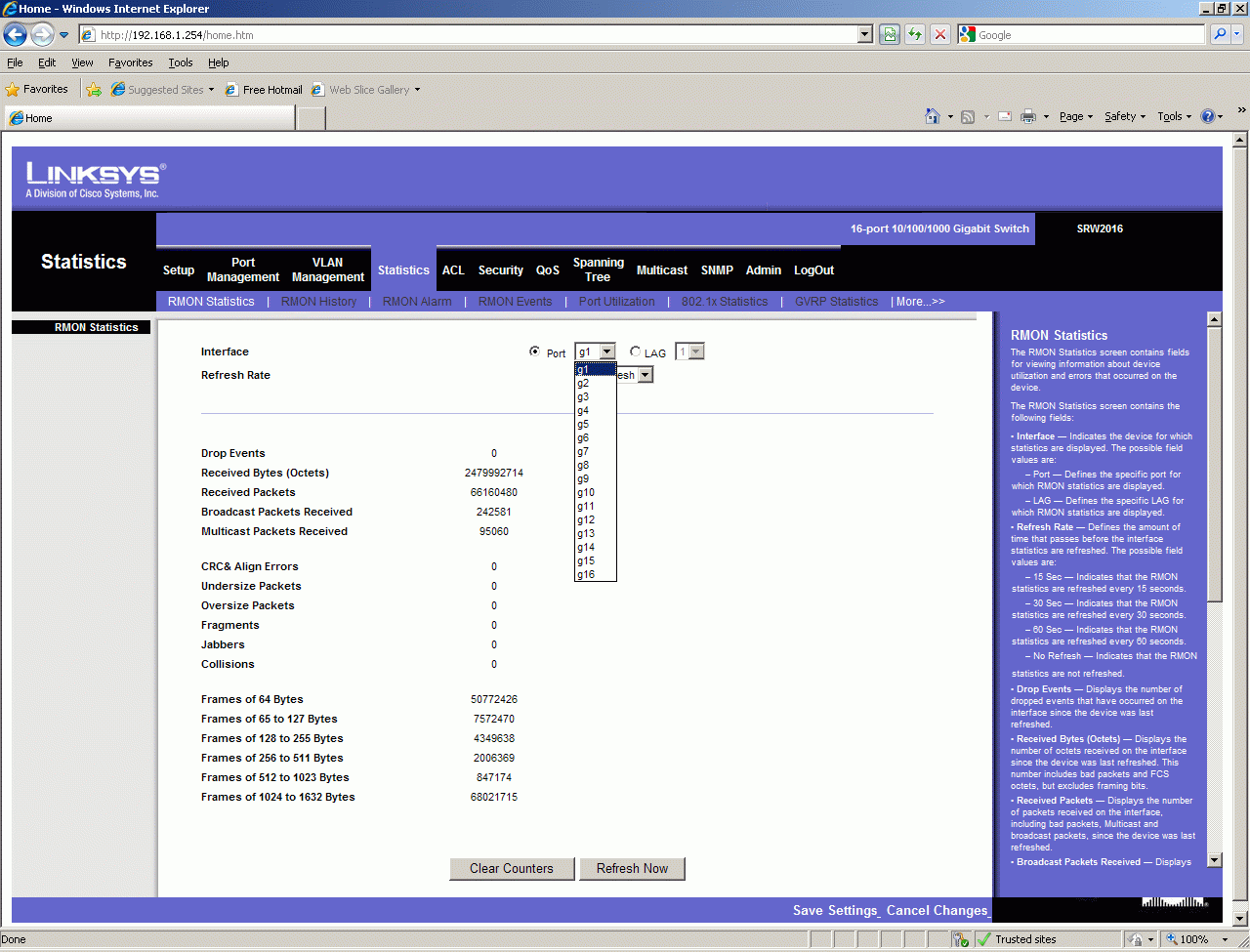Click the magnifier Search button
The image size is (1250, 952).
(1220, 35)
